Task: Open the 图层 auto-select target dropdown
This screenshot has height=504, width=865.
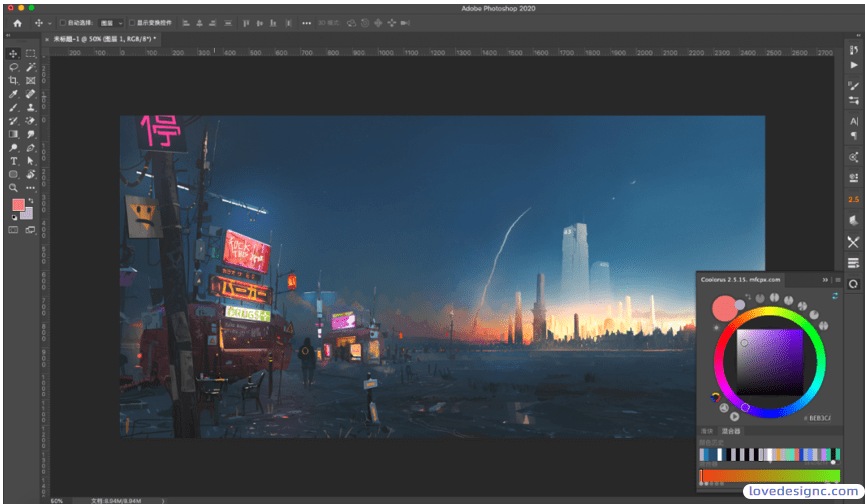Action: click(x=111, y=23)
